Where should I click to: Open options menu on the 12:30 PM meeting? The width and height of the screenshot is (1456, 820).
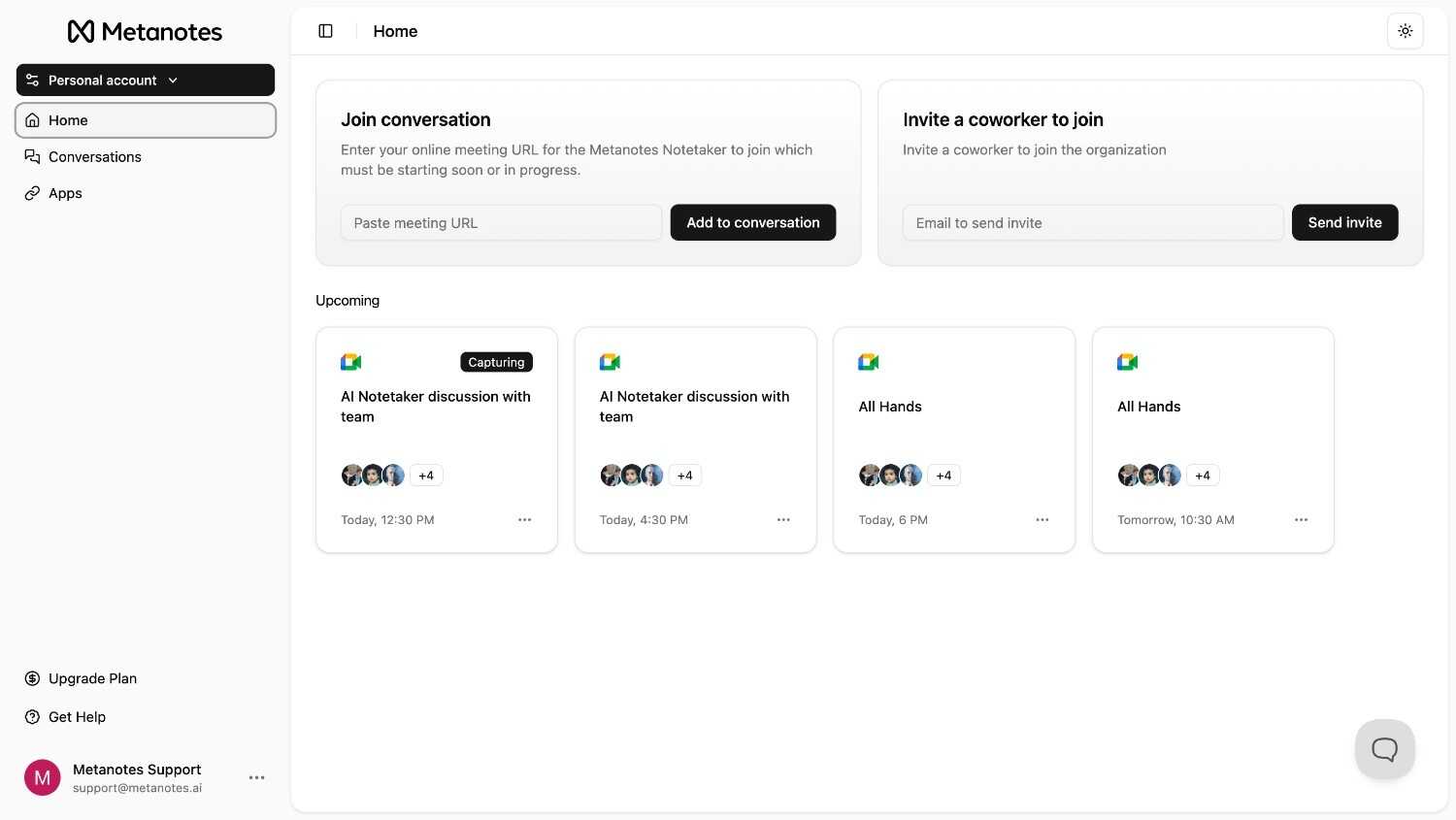point(525,519)
